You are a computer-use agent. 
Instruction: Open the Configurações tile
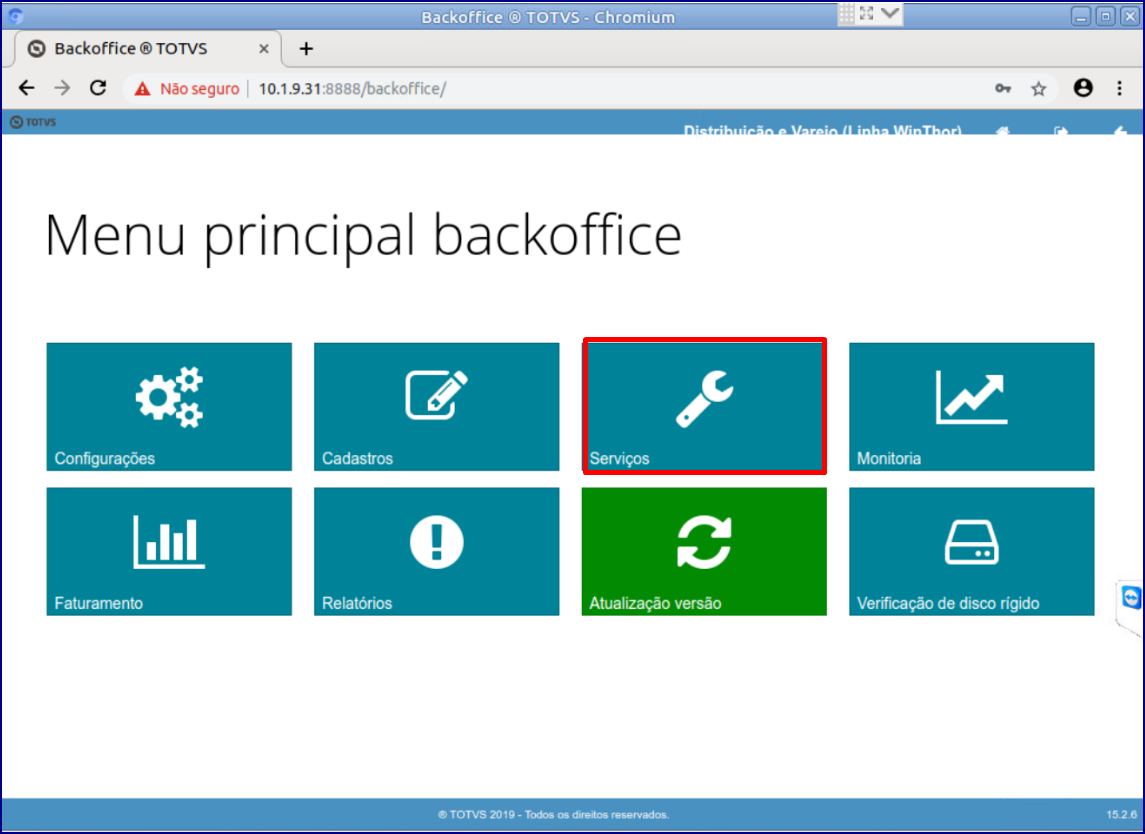(169, 407)
